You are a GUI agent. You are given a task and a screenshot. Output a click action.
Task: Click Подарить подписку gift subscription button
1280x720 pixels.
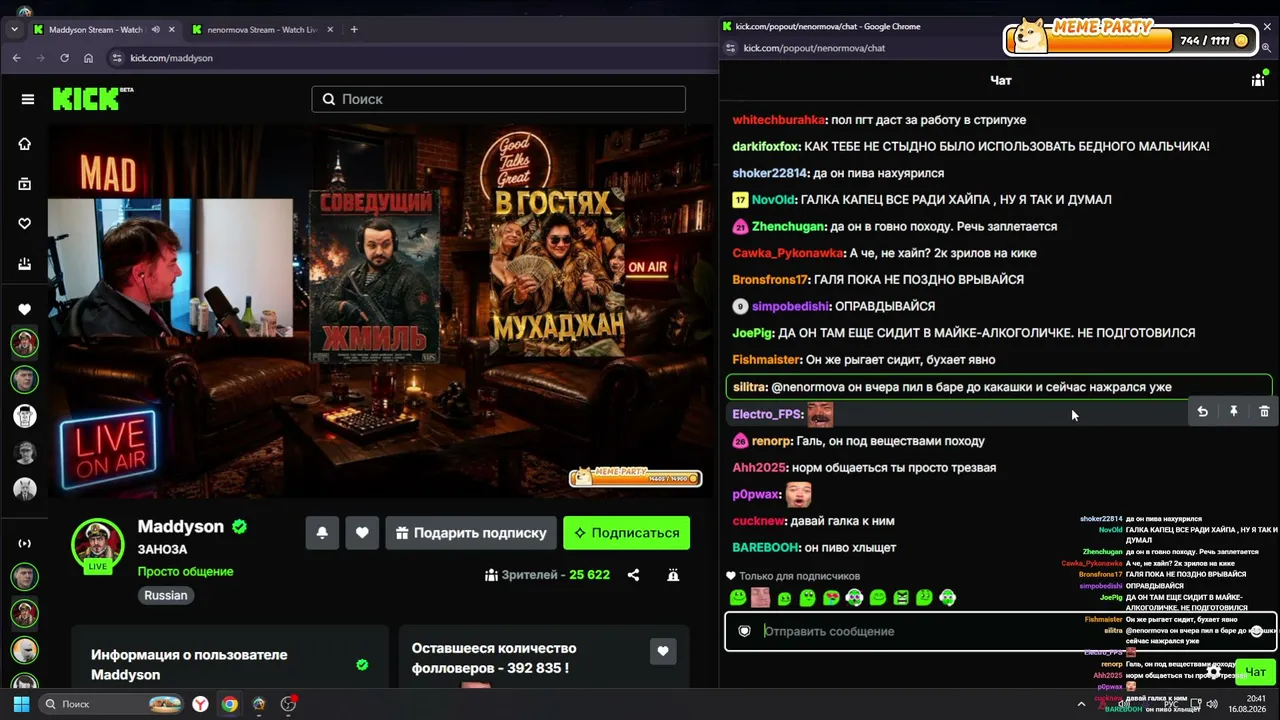point(471,533)
